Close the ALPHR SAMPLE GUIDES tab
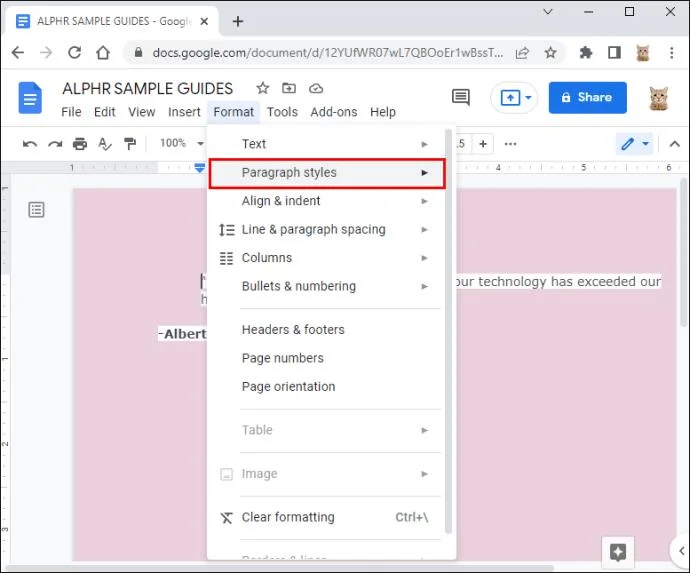The height and width of the screenshot is (573, 690). (x=204, y=21)
